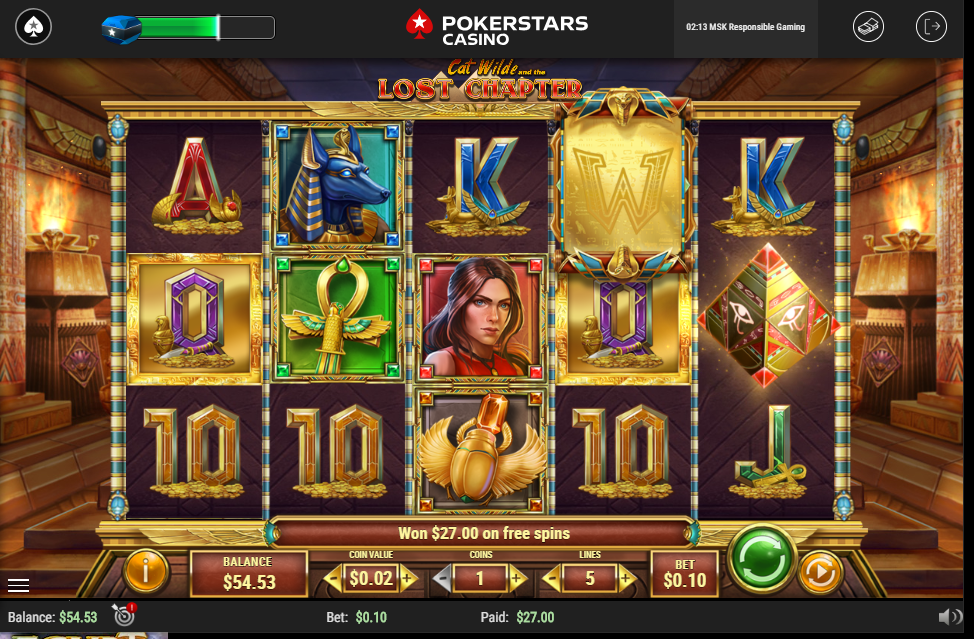The height and width of the screenshot is (639, 974).
Task: Increase number of lines with plus arrow
Action: tap(627, 579)
